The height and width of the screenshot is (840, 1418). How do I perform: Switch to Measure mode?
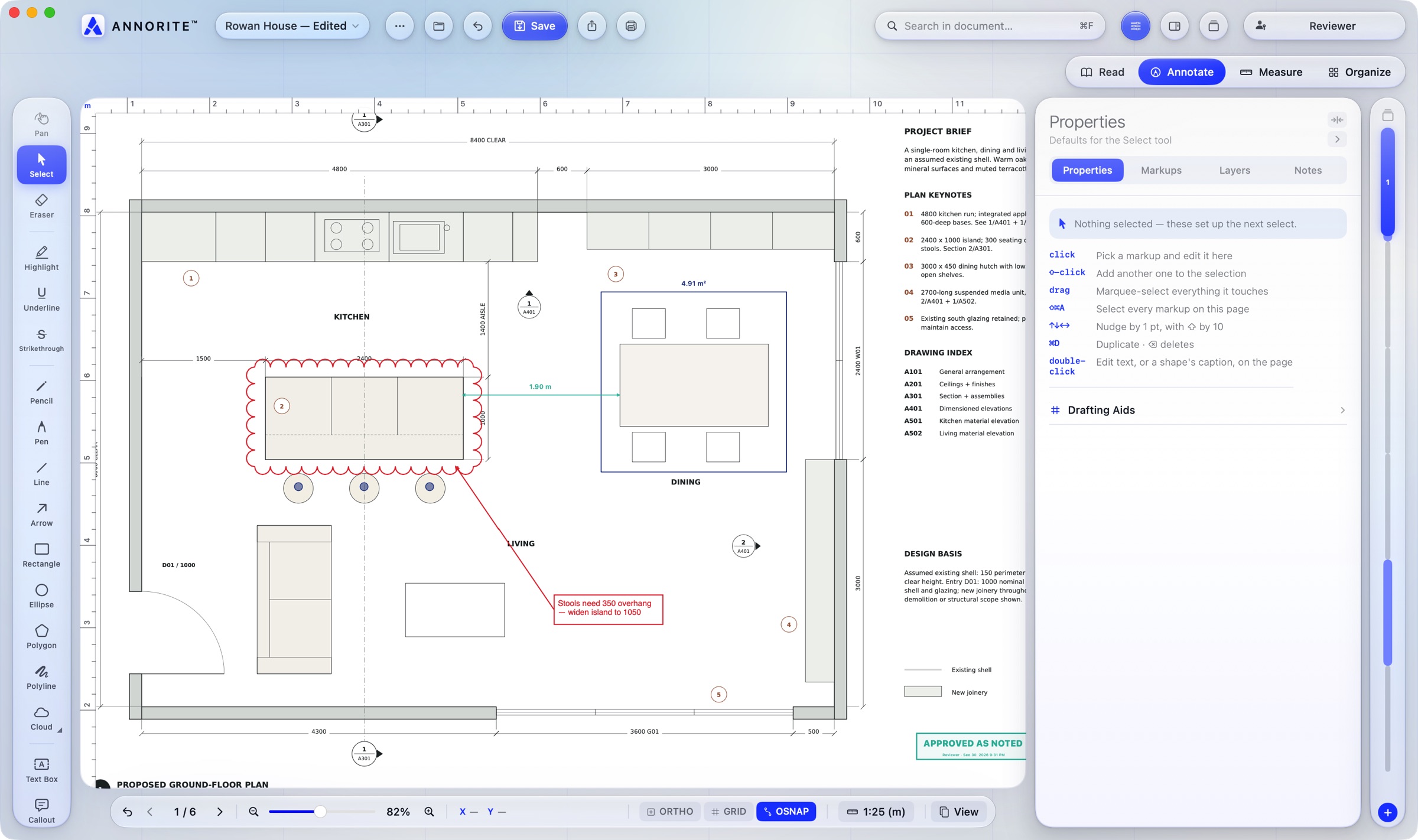1271,72
